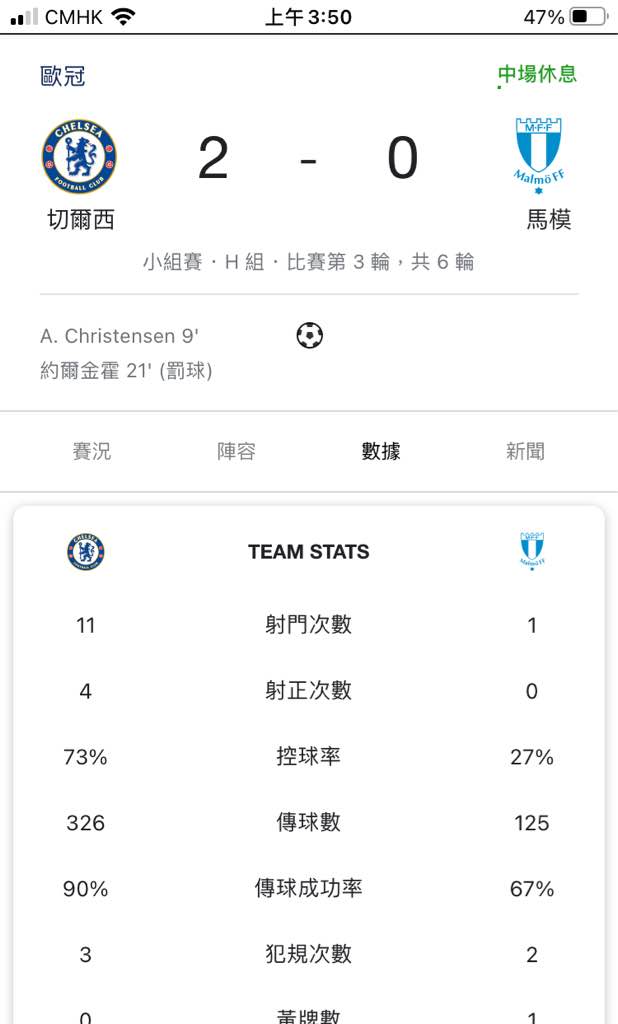Switch to the 陣容 tab

tap(236, 451)
